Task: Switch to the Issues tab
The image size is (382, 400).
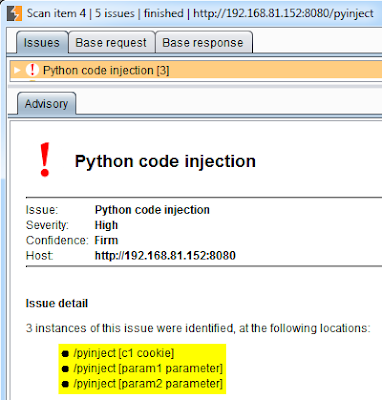Action: pyautogui.click(x=42, y=42)
